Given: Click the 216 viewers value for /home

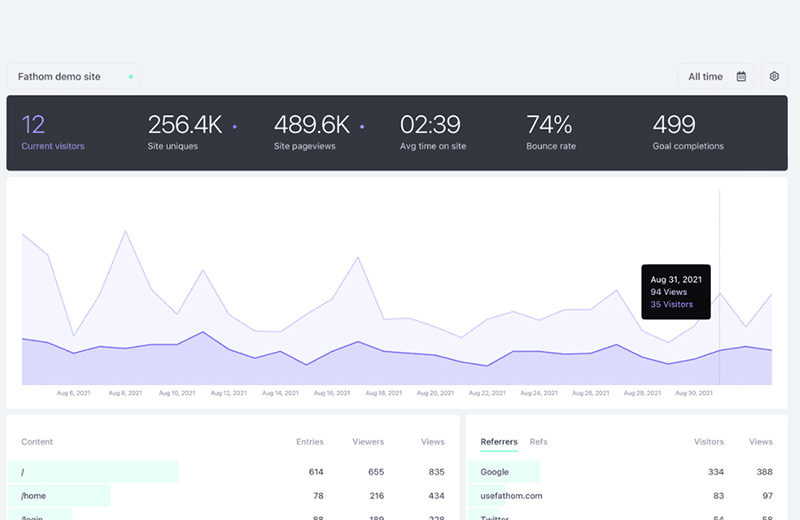Looking at the screenshot, I should [377, 496].
